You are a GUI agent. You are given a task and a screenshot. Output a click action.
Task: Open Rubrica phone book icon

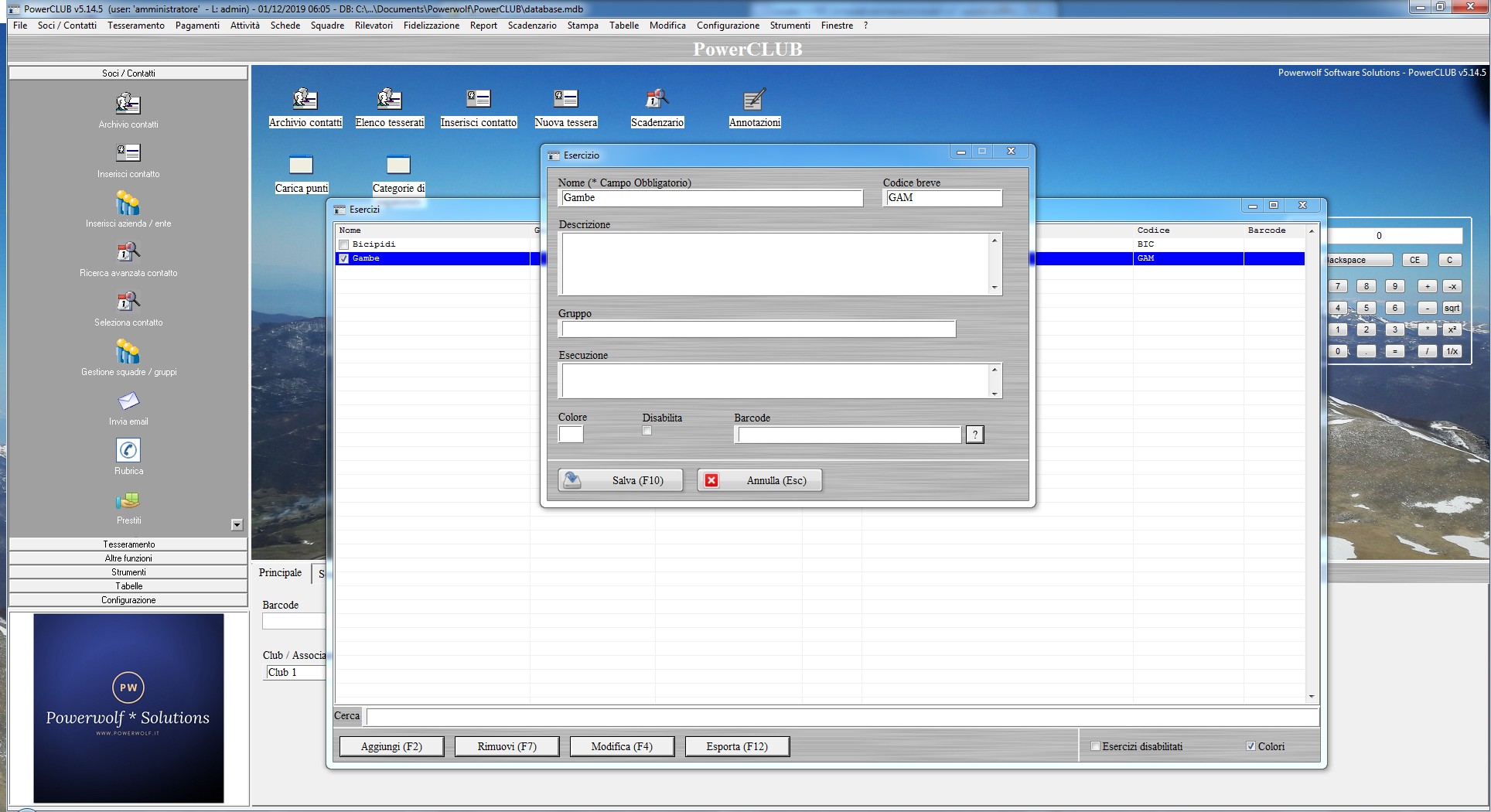coord(128,450)
